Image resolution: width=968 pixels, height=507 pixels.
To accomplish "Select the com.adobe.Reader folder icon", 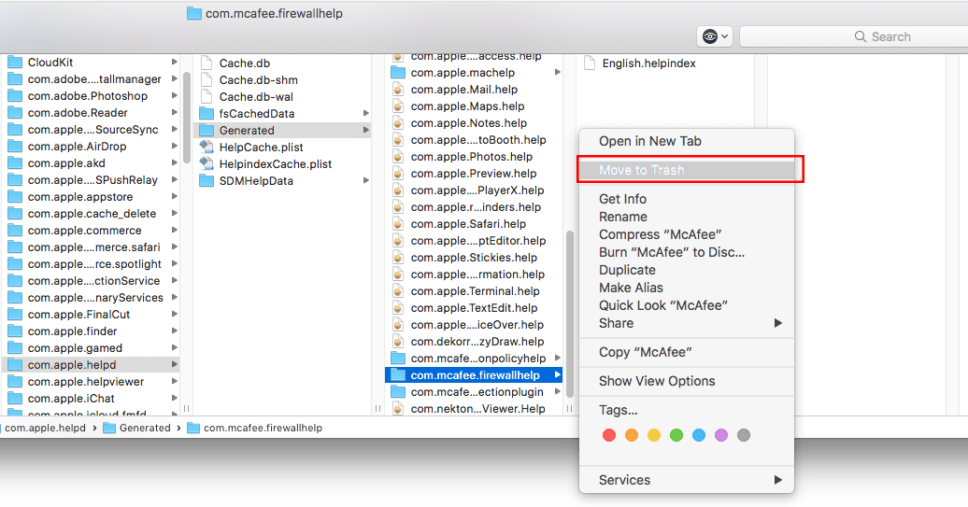I will [15, 112].
